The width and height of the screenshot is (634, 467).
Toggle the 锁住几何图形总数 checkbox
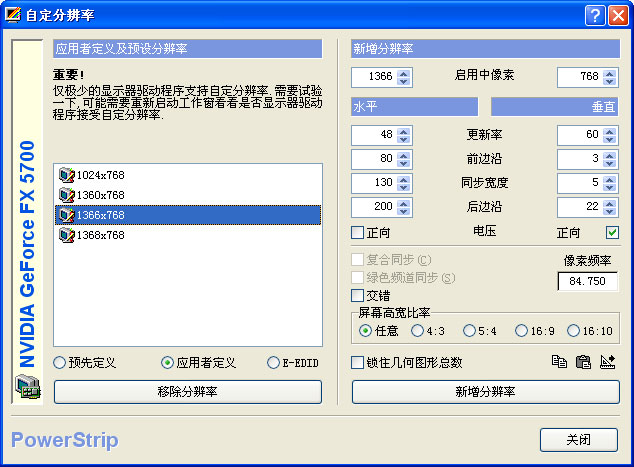tap(358, 362)
